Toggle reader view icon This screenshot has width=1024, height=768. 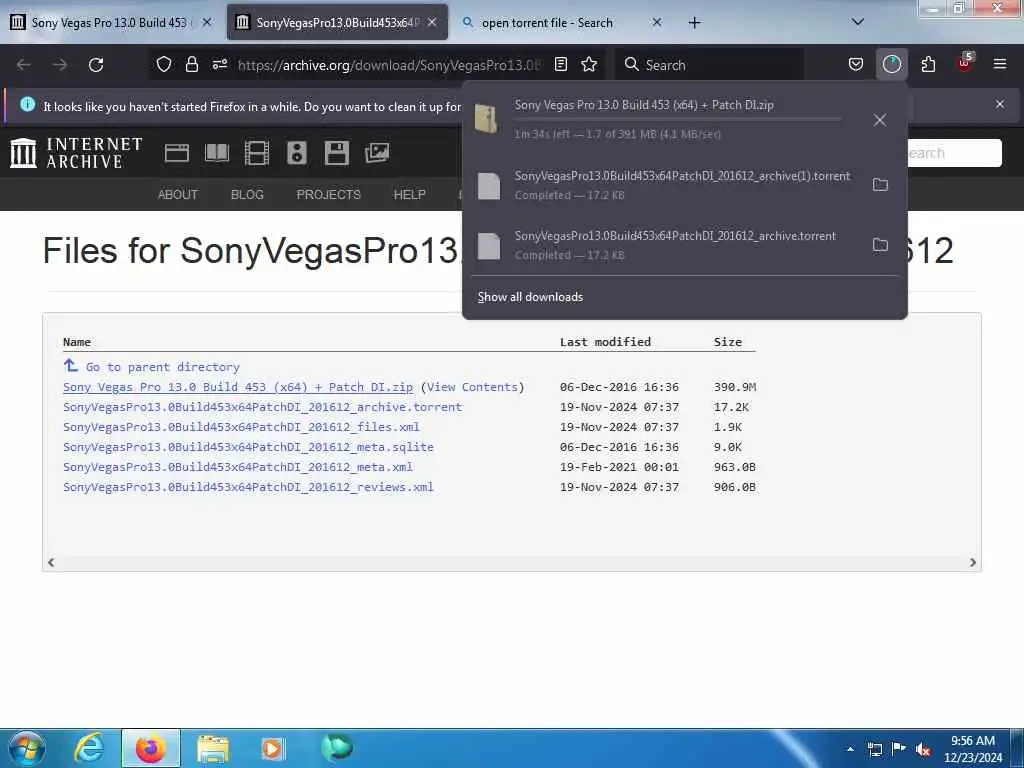click(560, 64)
